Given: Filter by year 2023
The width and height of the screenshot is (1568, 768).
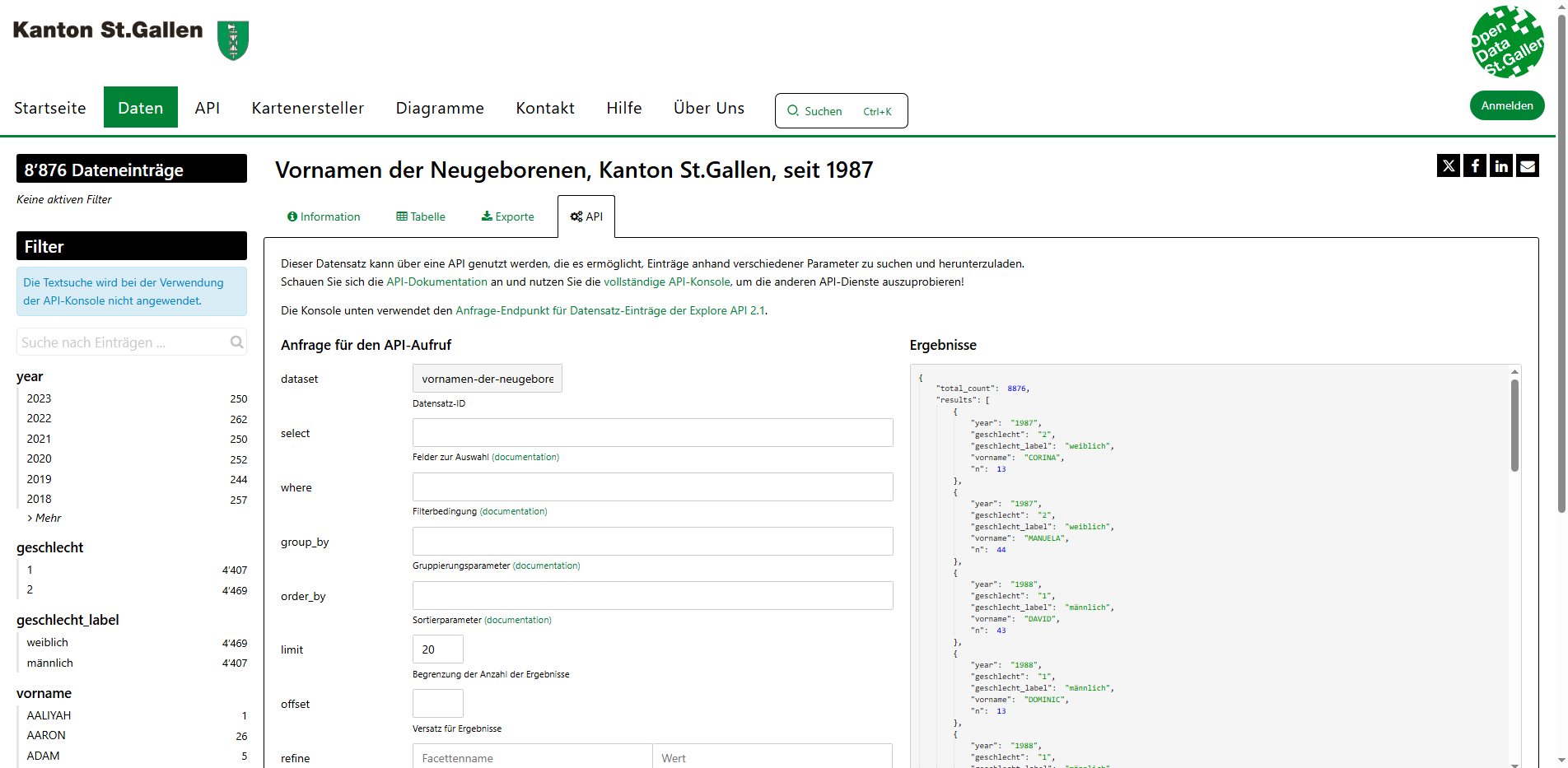Looking at the screenshot, I should click(x=39, y=398).
